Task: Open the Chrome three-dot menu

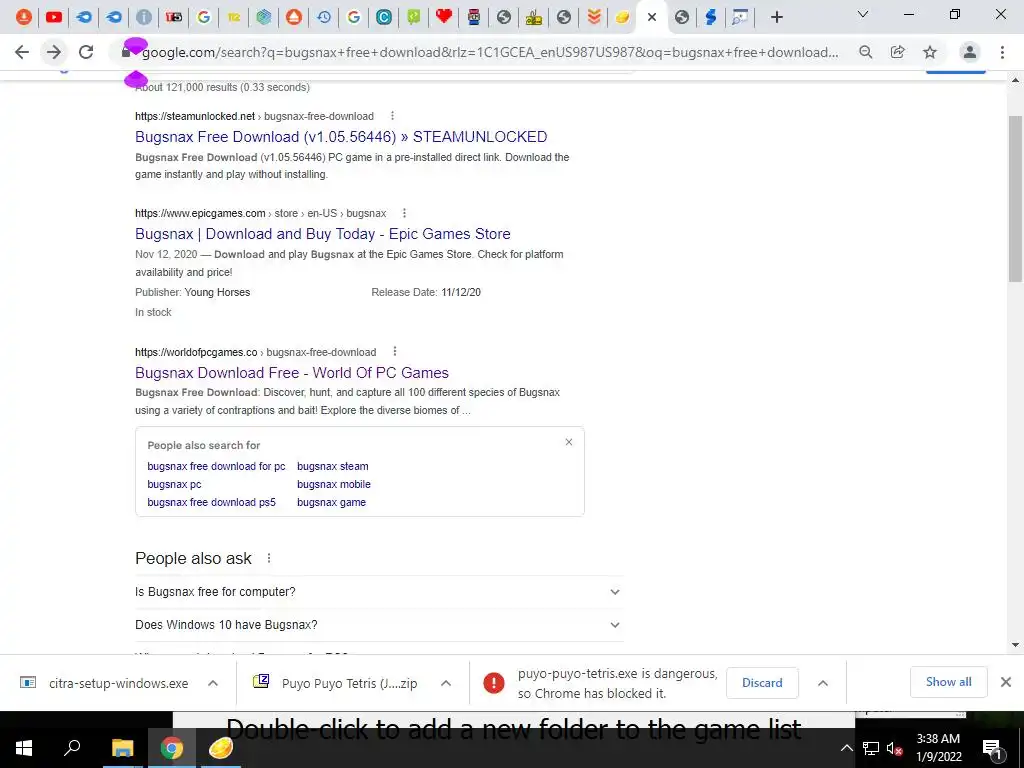Action: 1002,52
